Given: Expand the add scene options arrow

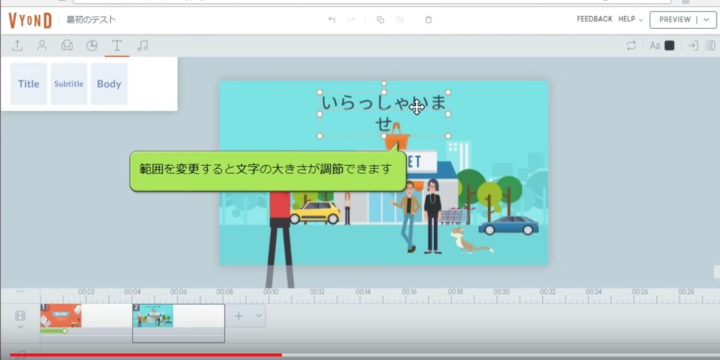Looking at the screenshot, I should pos(259,316).
